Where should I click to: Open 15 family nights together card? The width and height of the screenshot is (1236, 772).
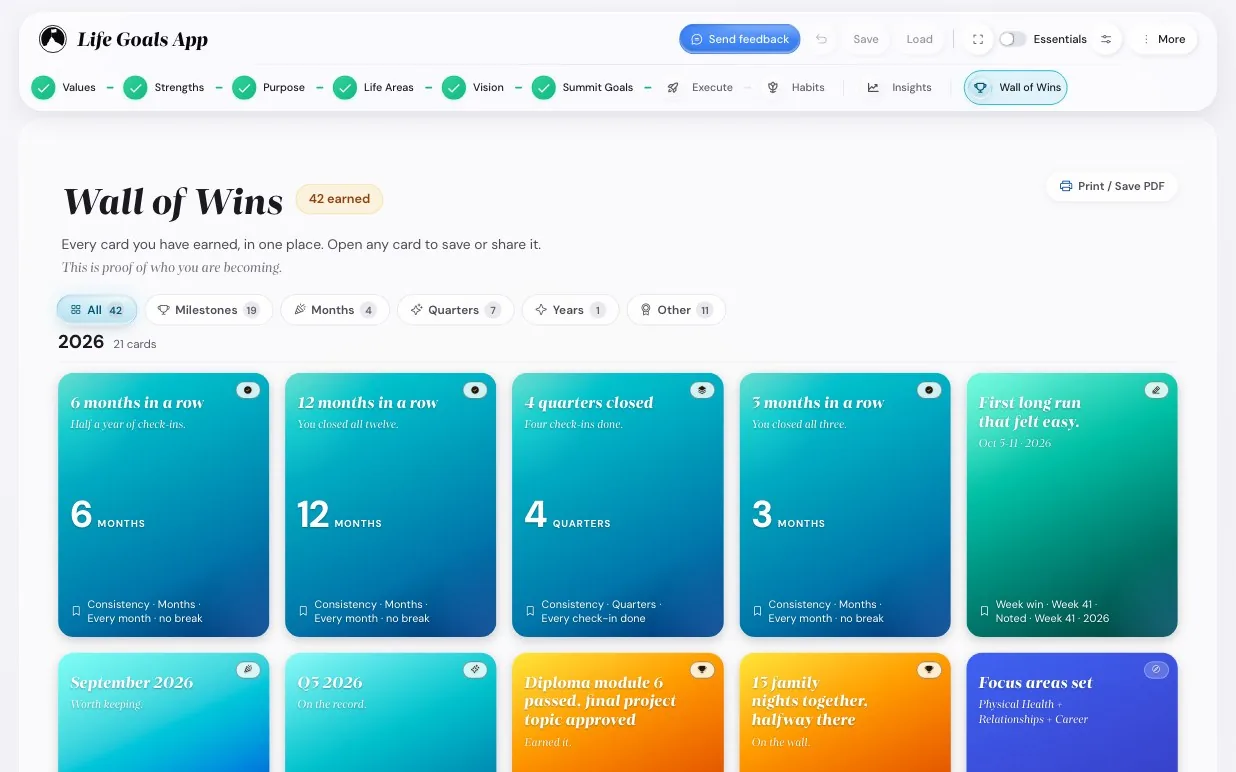(x=845, y=712)
